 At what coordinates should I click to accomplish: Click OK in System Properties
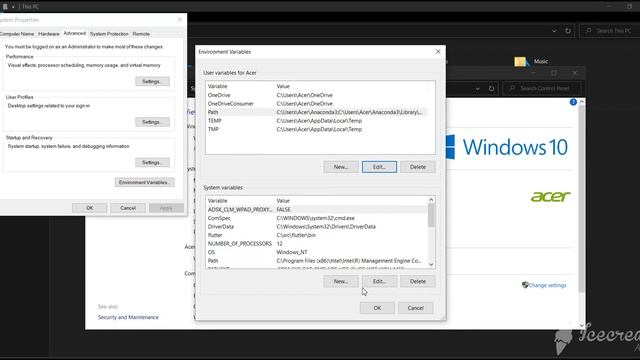89,208
